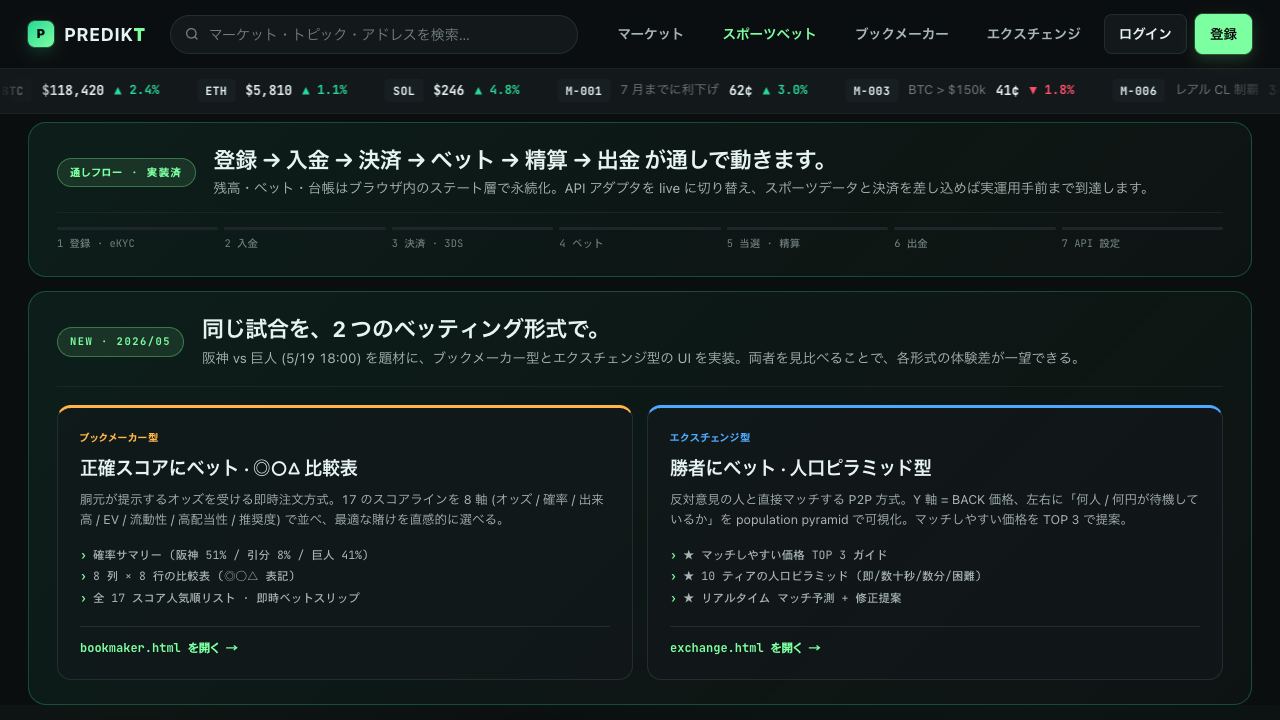Open the エクスチェンジ nav item
This screenshot has width=1280, height=720.
1033,34
